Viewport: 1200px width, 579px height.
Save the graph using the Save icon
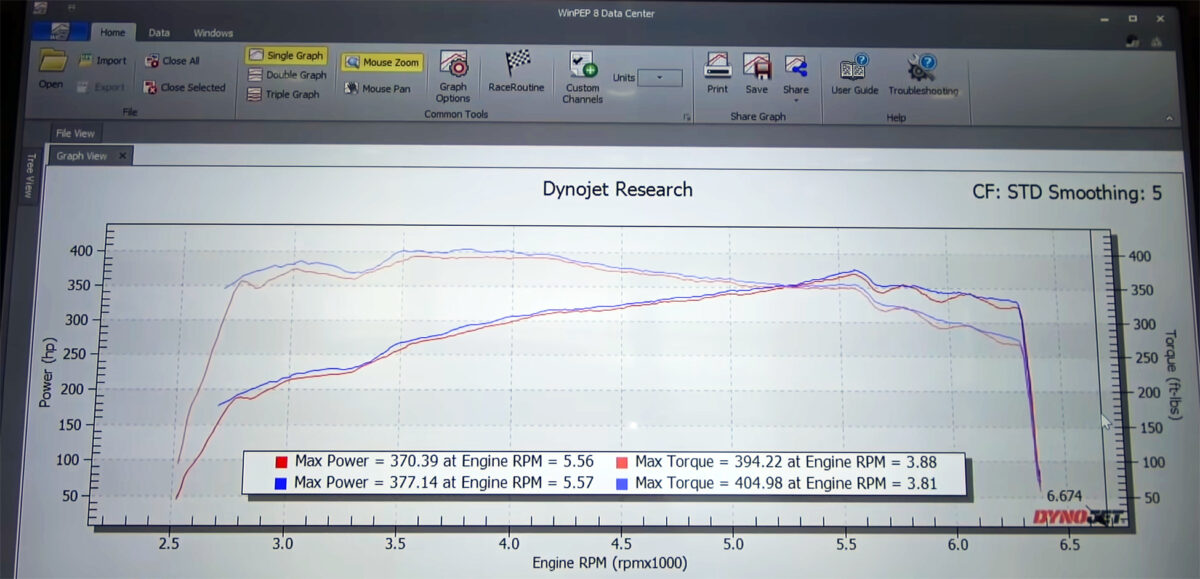[x=756, y=72]
